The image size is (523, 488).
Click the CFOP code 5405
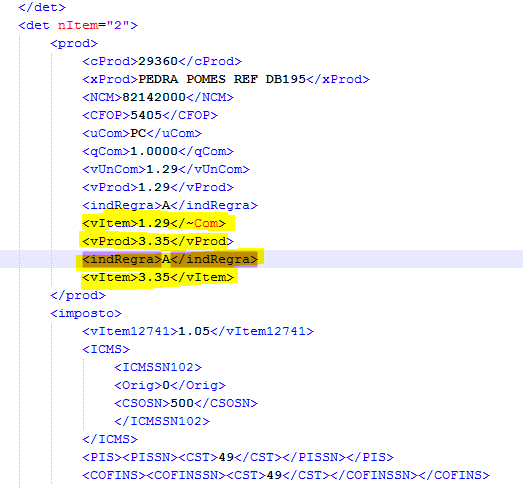146,115
